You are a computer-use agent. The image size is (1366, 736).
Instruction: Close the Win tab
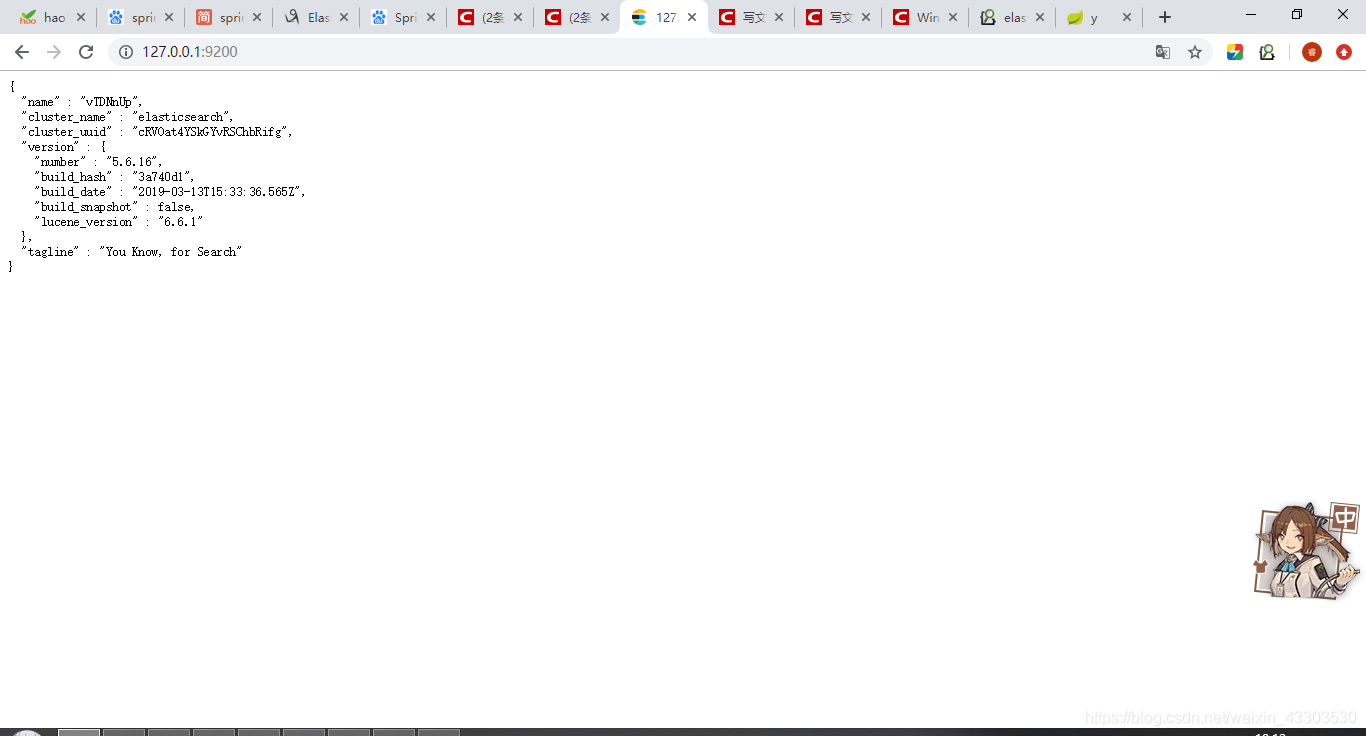pos(953,17)
